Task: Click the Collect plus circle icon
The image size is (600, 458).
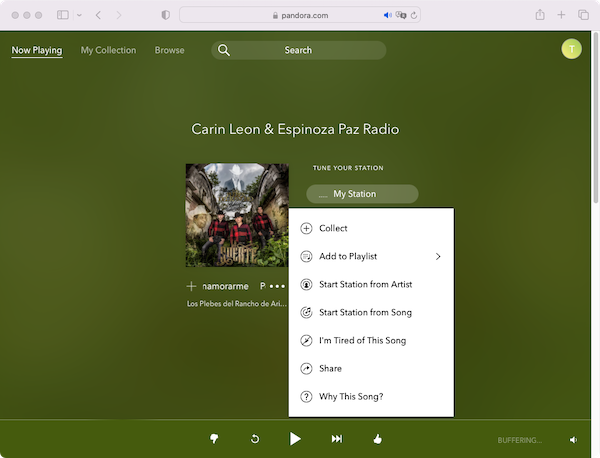Action: click(x=306, y=228)
